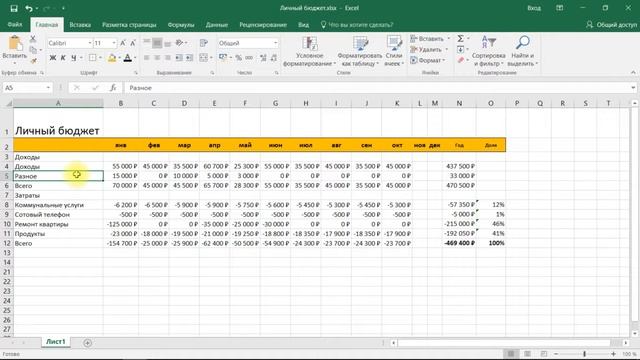Expand the Calibri font name dropdown
Screen dimensions: 640x360
(89, 43)
